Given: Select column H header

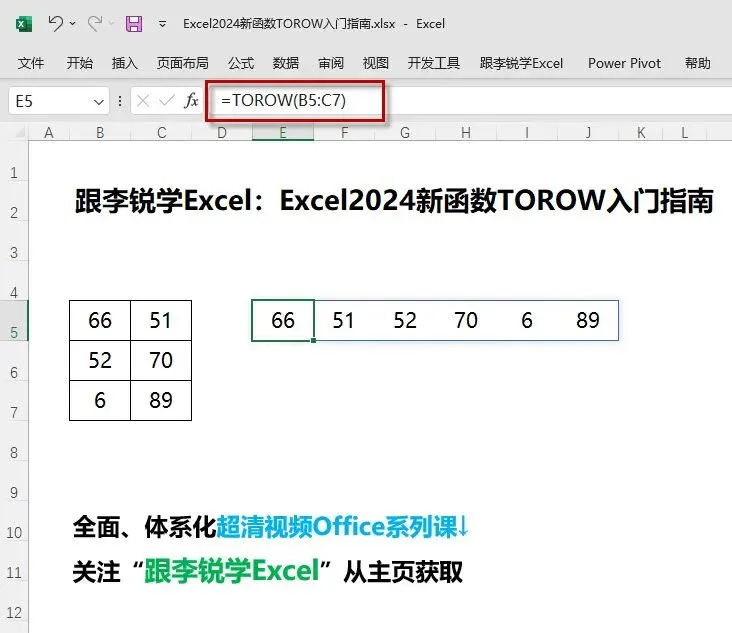Looking at the screenshot, I should click(466, 133).
